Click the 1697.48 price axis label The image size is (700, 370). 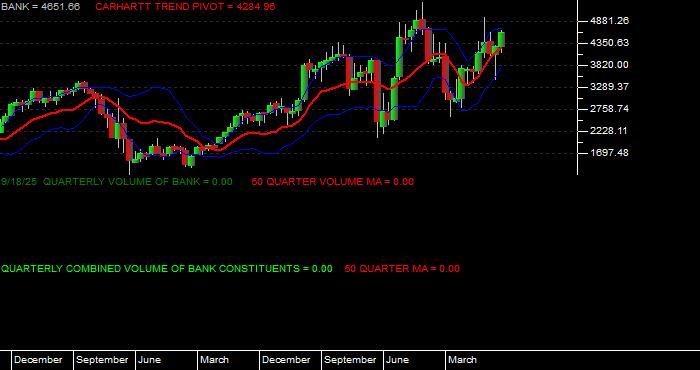tap(609, 153)
